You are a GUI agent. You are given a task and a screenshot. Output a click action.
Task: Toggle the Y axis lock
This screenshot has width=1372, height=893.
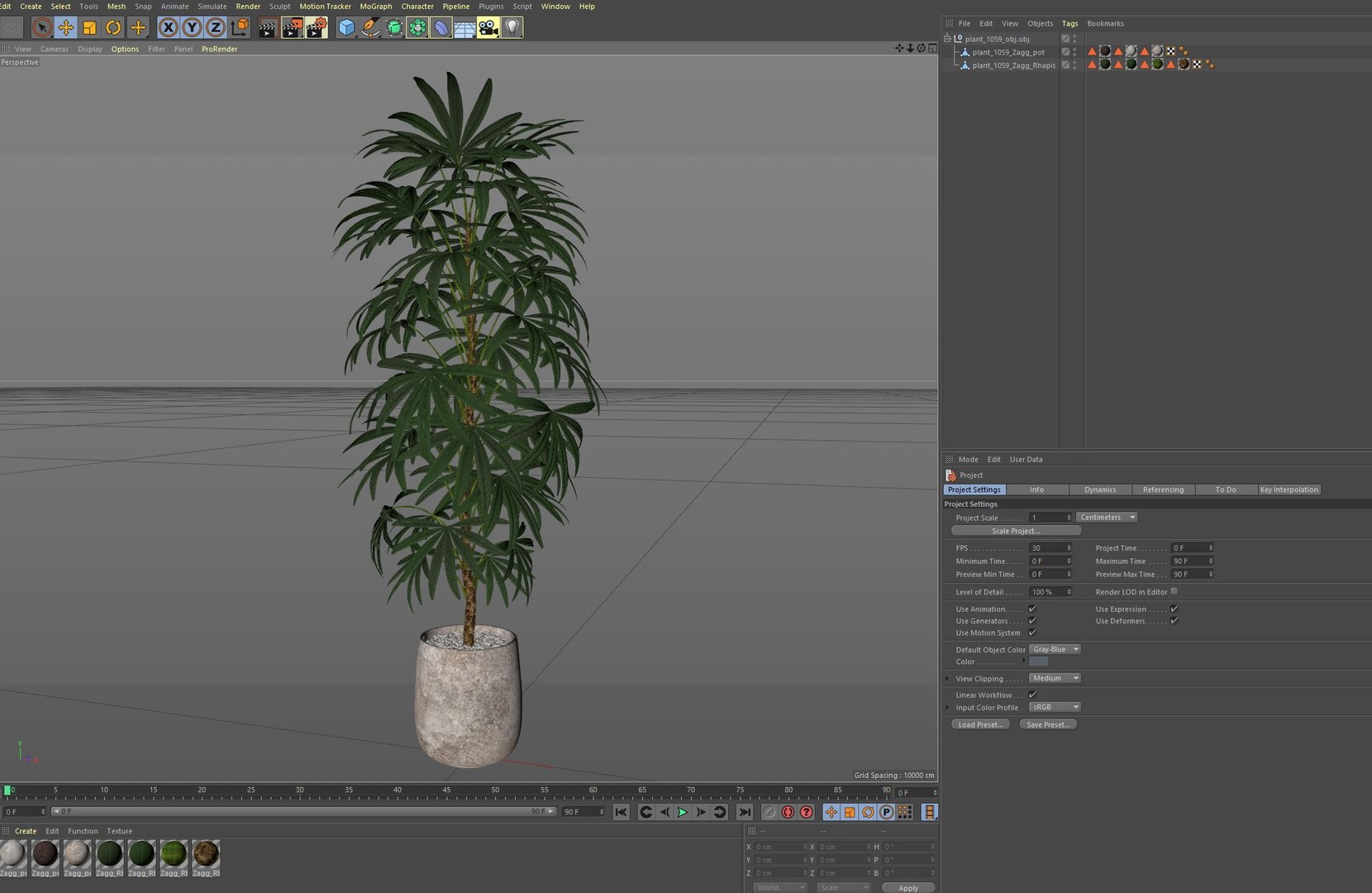point(192,27)
